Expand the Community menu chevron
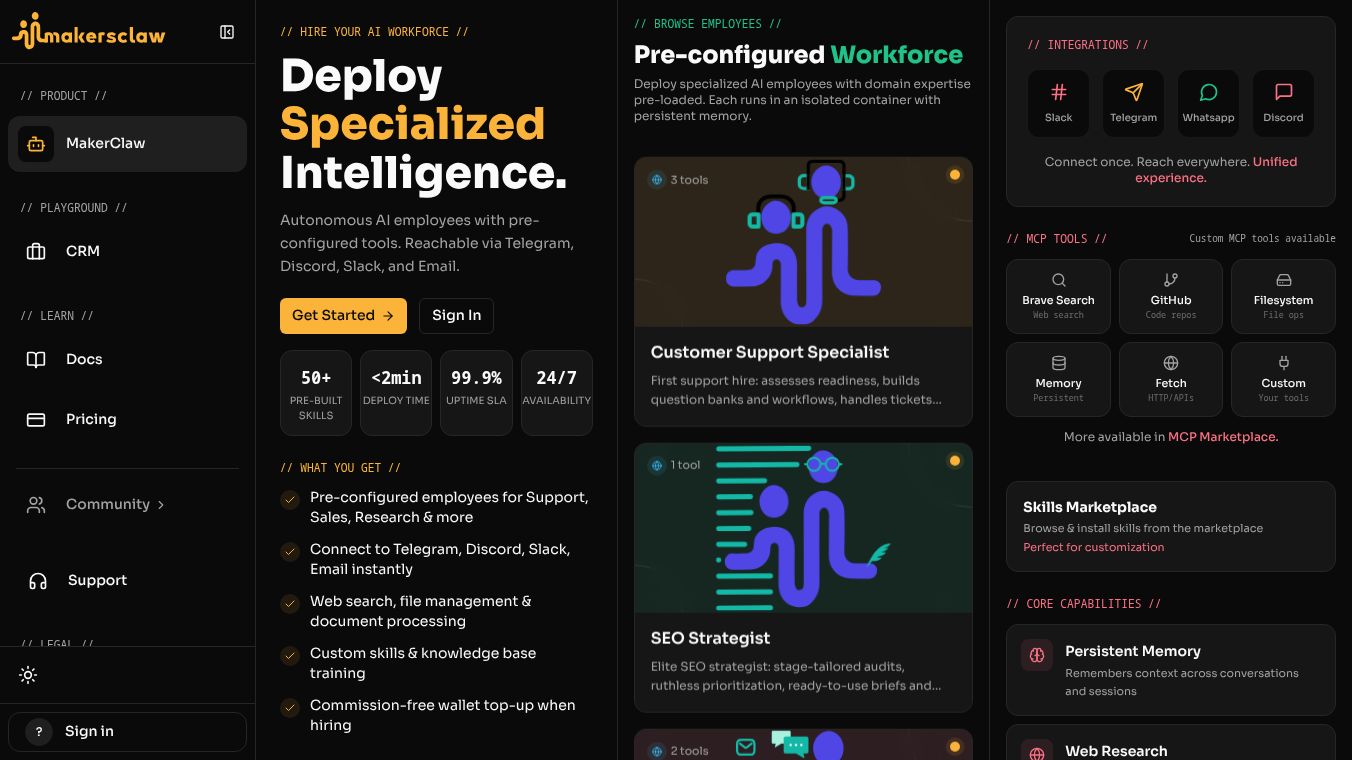 tap(161, 505)
